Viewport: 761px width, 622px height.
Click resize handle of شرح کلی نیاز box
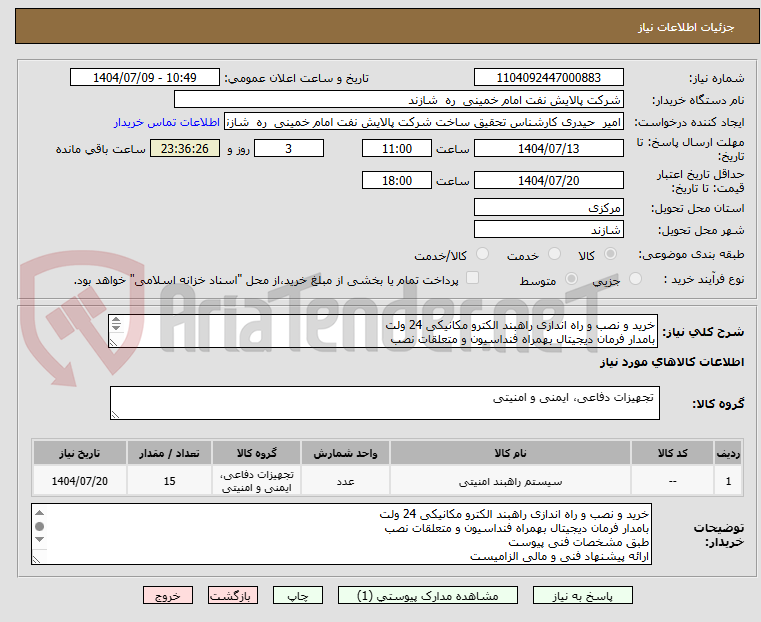pyautogui.click(x=113, y=343)
